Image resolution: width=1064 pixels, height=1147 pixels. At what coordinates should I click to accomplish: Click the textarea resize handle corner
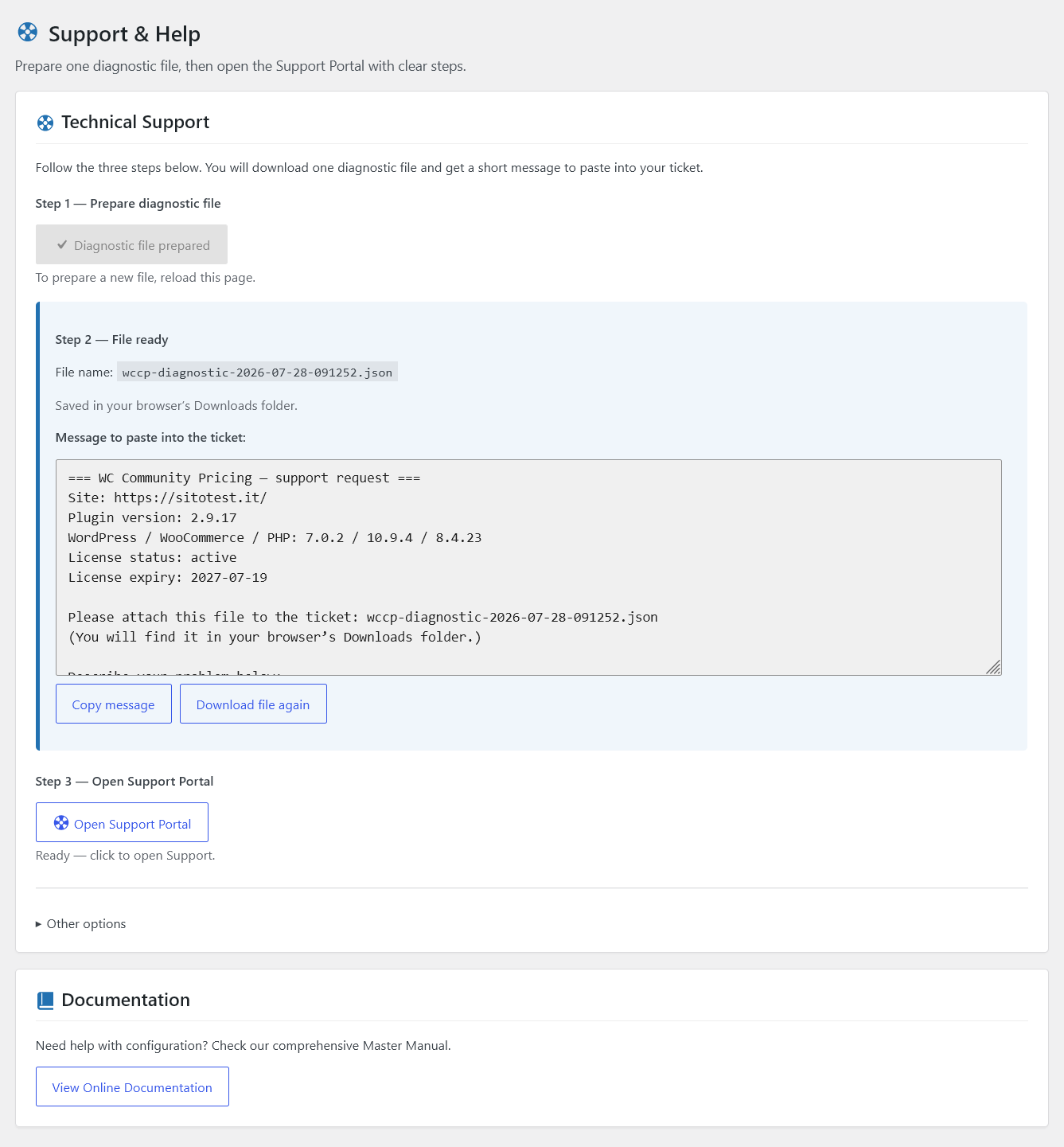click(993, 667)
